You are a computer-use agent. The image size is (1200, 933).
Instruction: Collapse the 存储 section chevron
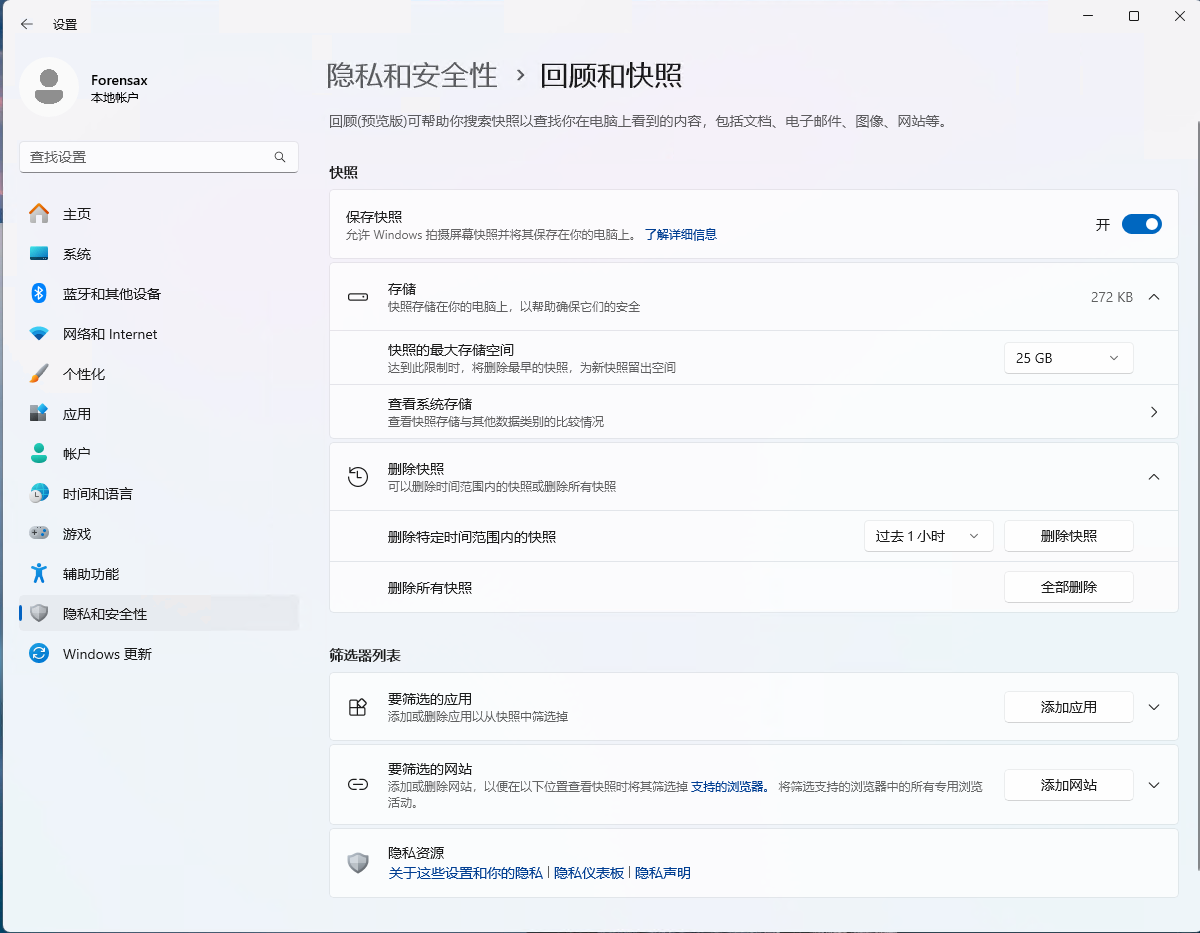[1154, 297]
